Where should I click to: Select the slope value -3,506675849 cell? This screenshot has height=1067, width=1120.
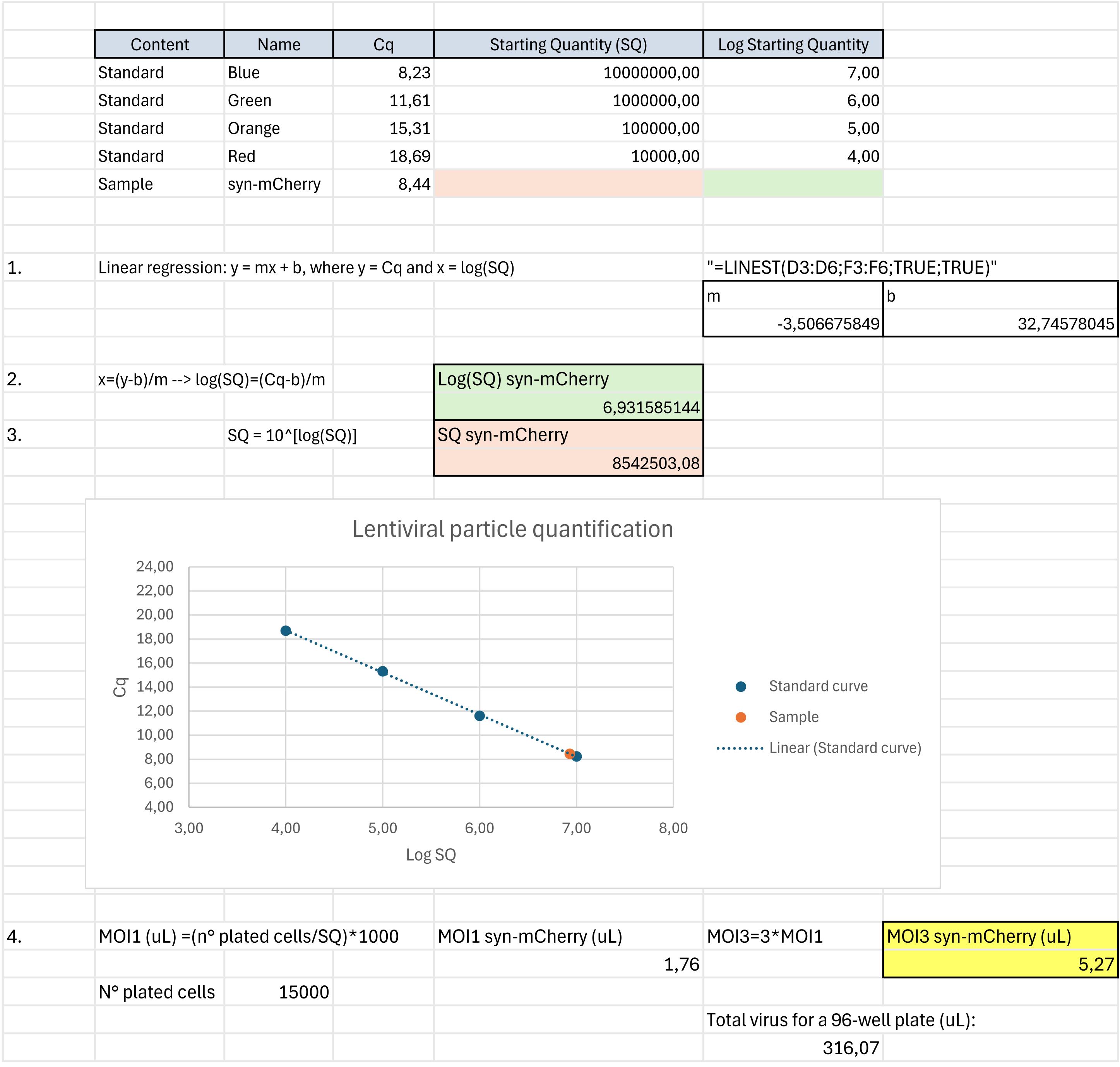point(793,324)
